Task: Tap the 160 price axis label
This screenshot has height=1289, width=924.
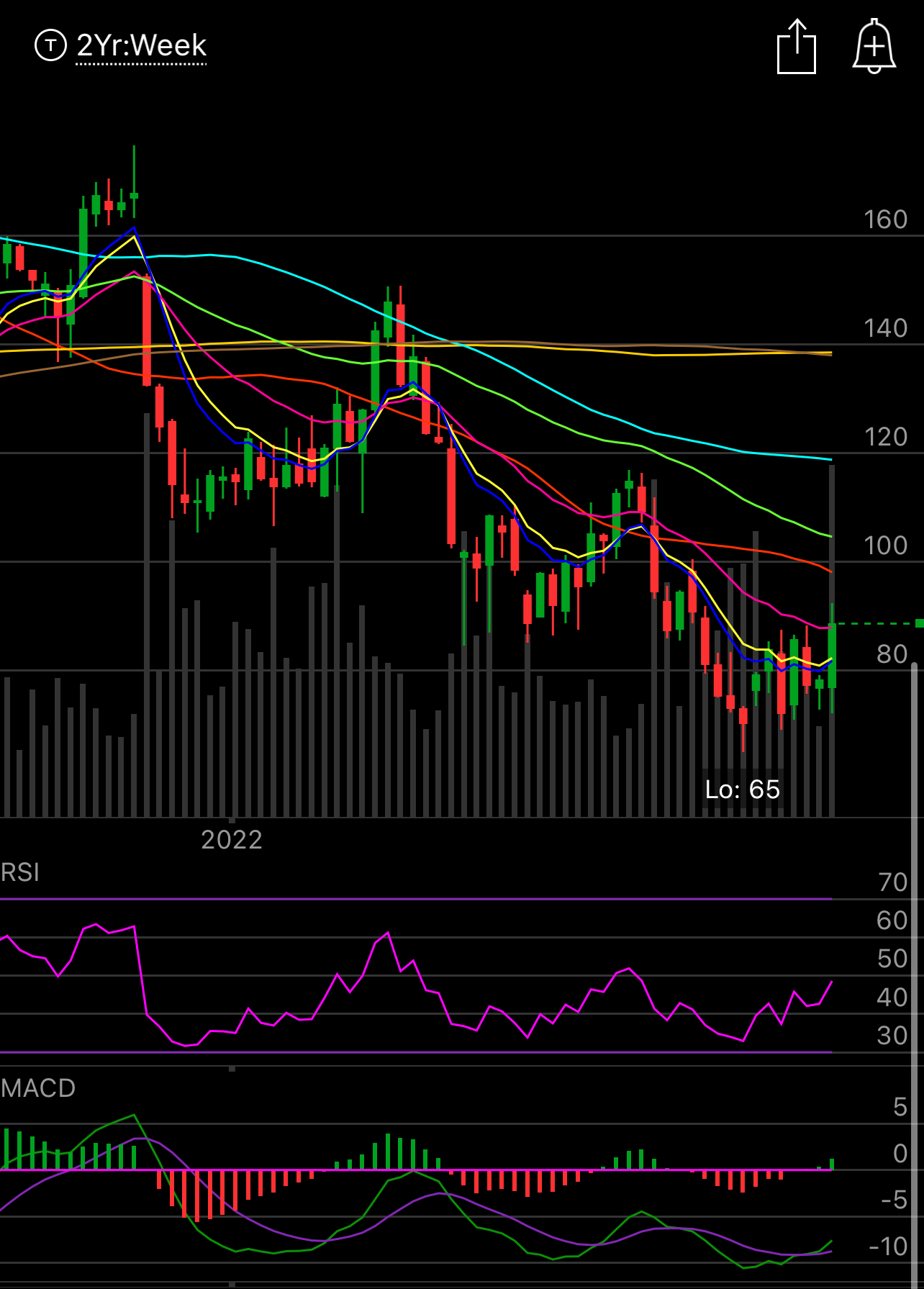Action: 886,220
